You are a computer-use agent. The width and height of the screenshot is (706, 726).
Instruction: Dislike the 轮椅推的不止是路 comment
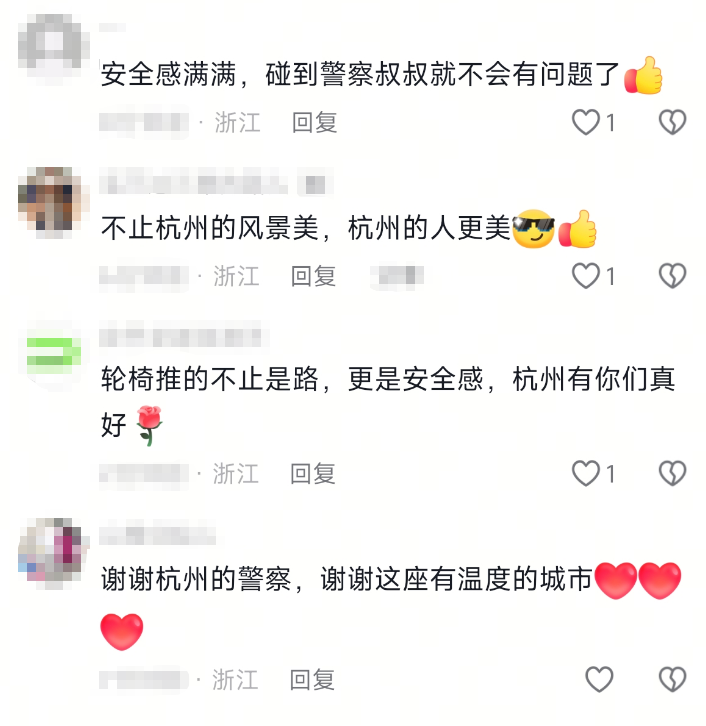672,473
